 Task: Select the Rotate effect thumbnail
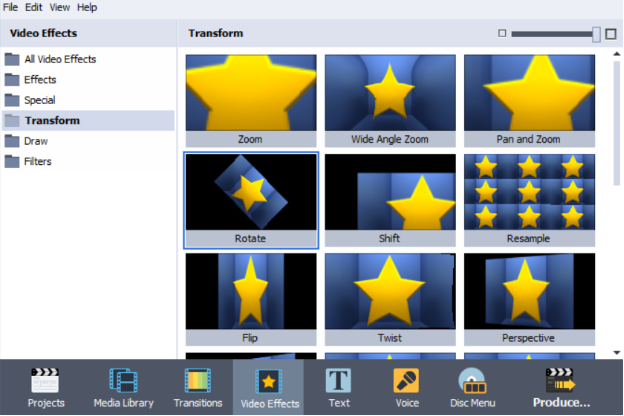[251, 200]
